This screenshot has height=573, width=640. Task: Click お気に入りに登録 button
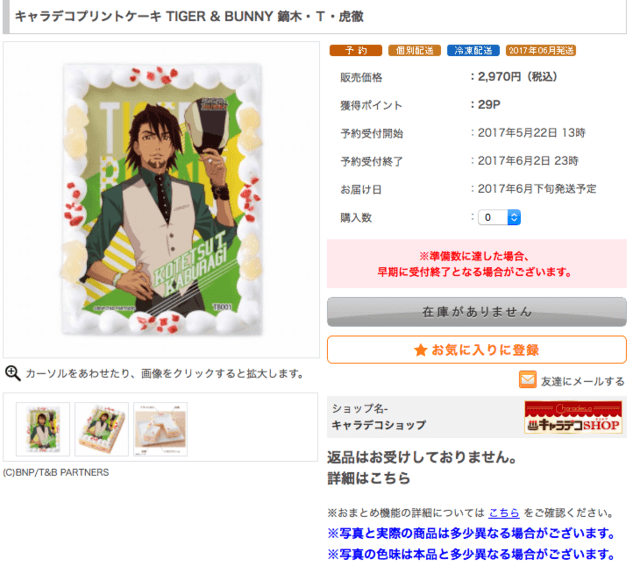477,350
